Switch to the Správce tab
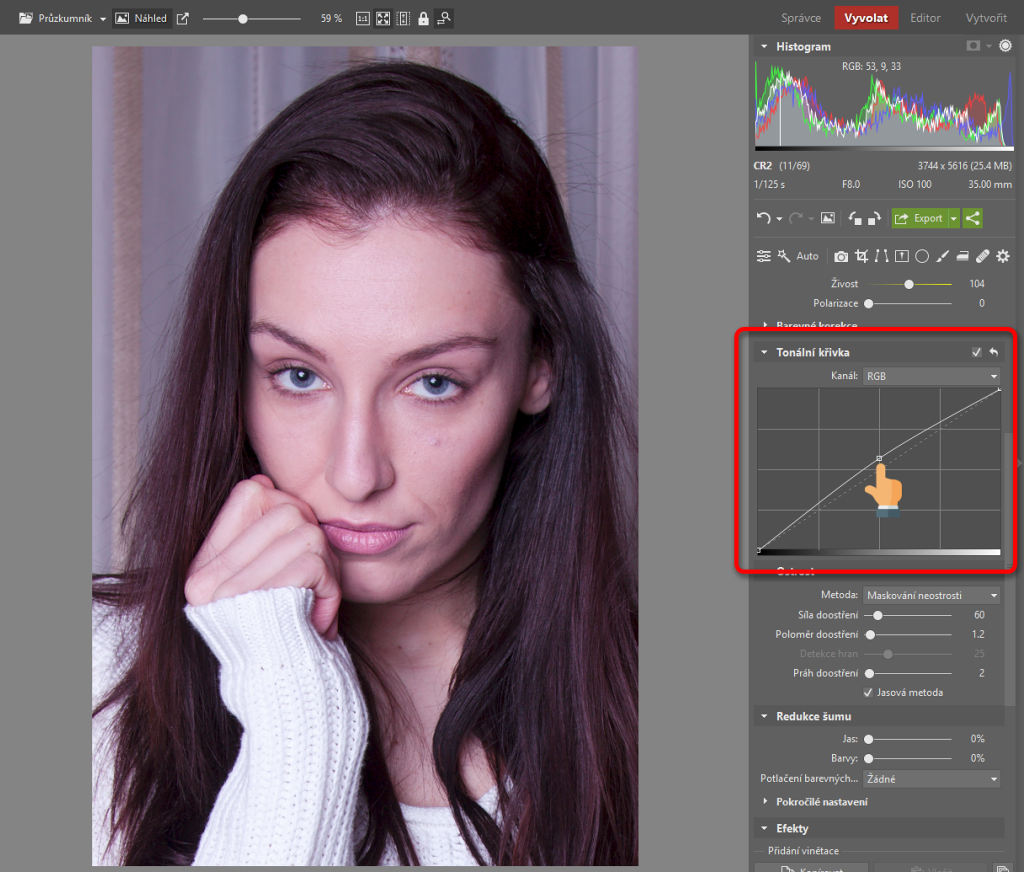Image resolution: width=1024 pixels, height=872 pixels. point(801,18)
